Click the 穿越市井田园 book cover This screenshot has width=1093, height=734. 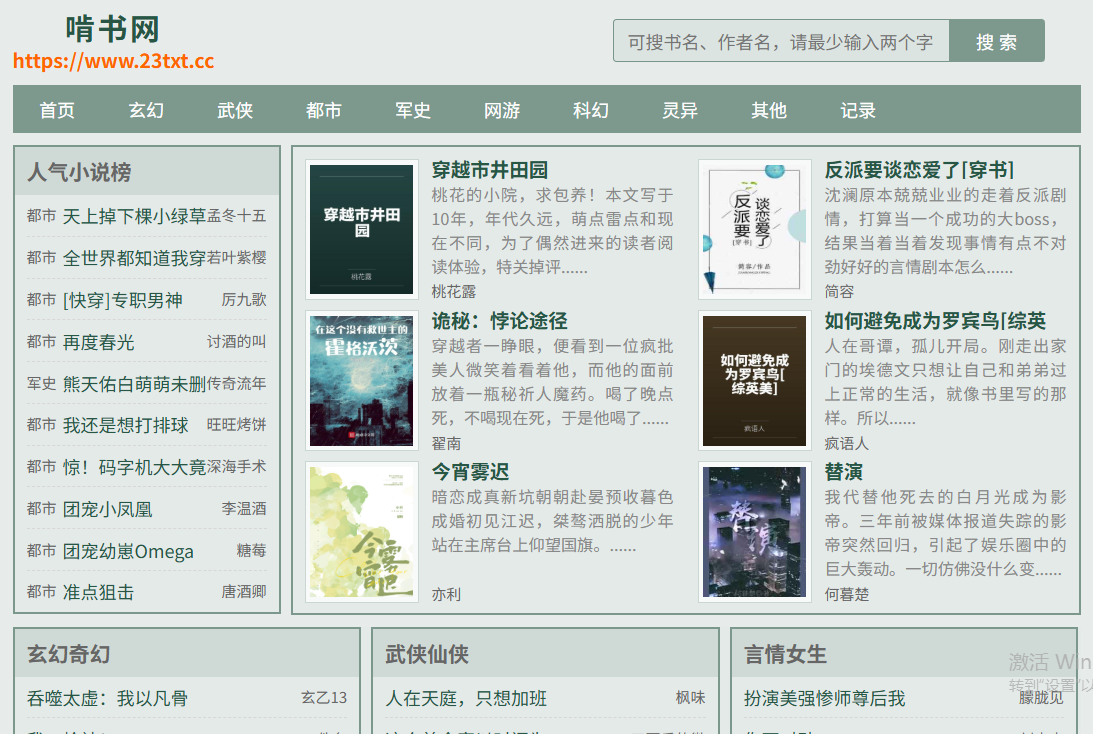pyautogui.click(x=362, y=229)
